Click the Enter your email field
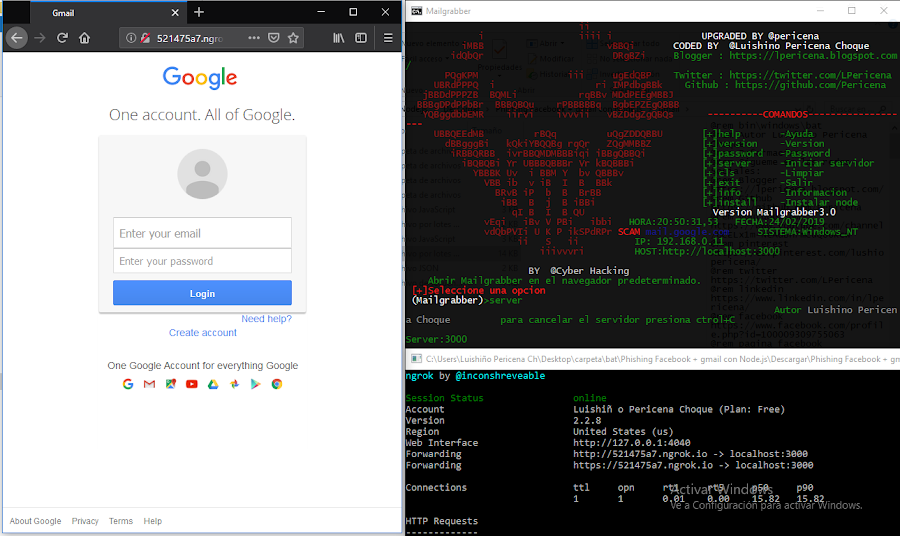 (202, 233)
